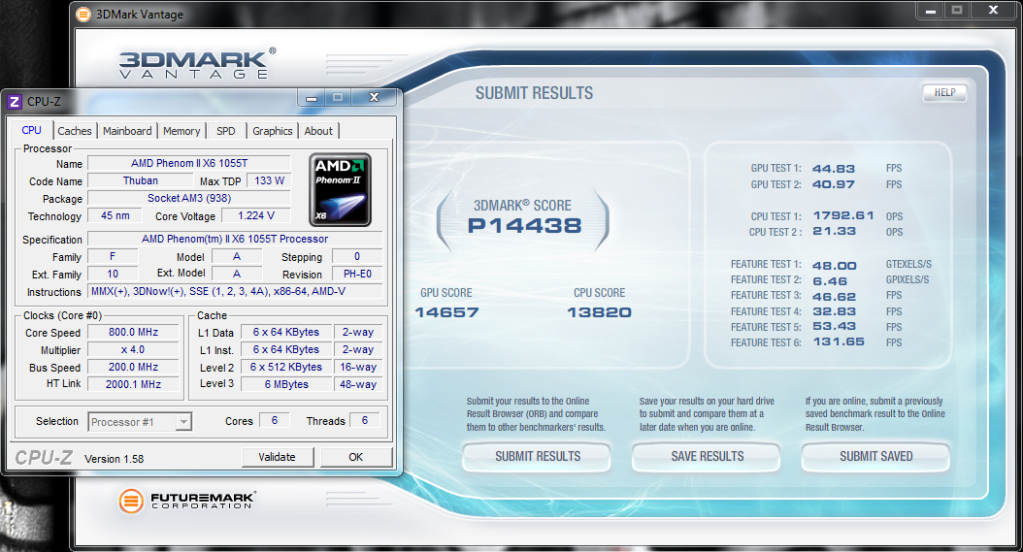Click the Validate button in CPU-Z
Screen dimensions: 1023x552
click(277, 457)
